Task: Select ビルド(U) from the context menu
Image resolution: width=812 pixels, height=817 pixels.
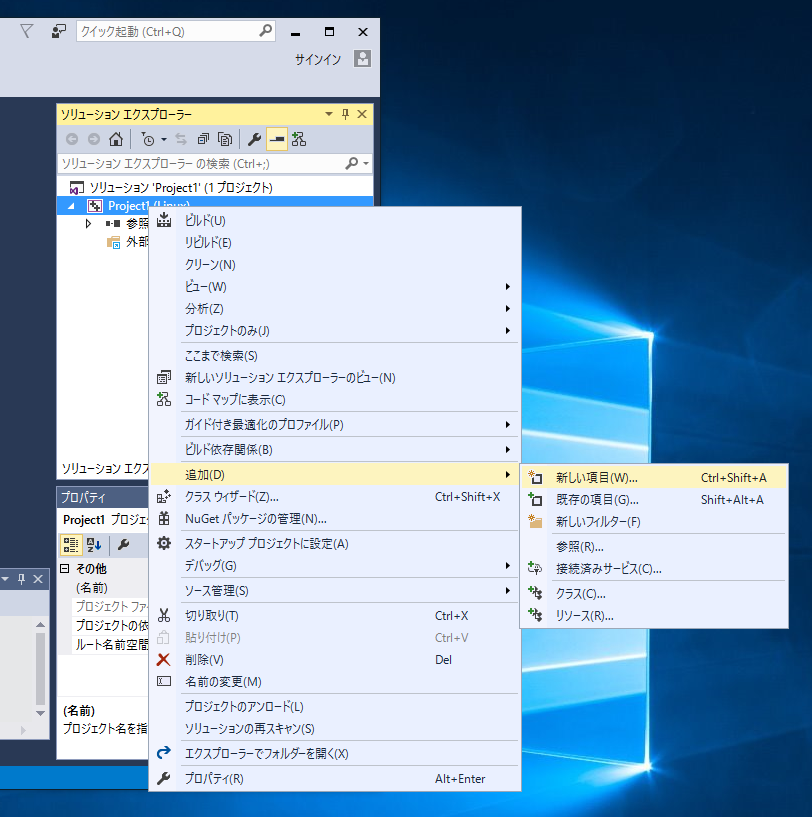Action: click(335, 220)
